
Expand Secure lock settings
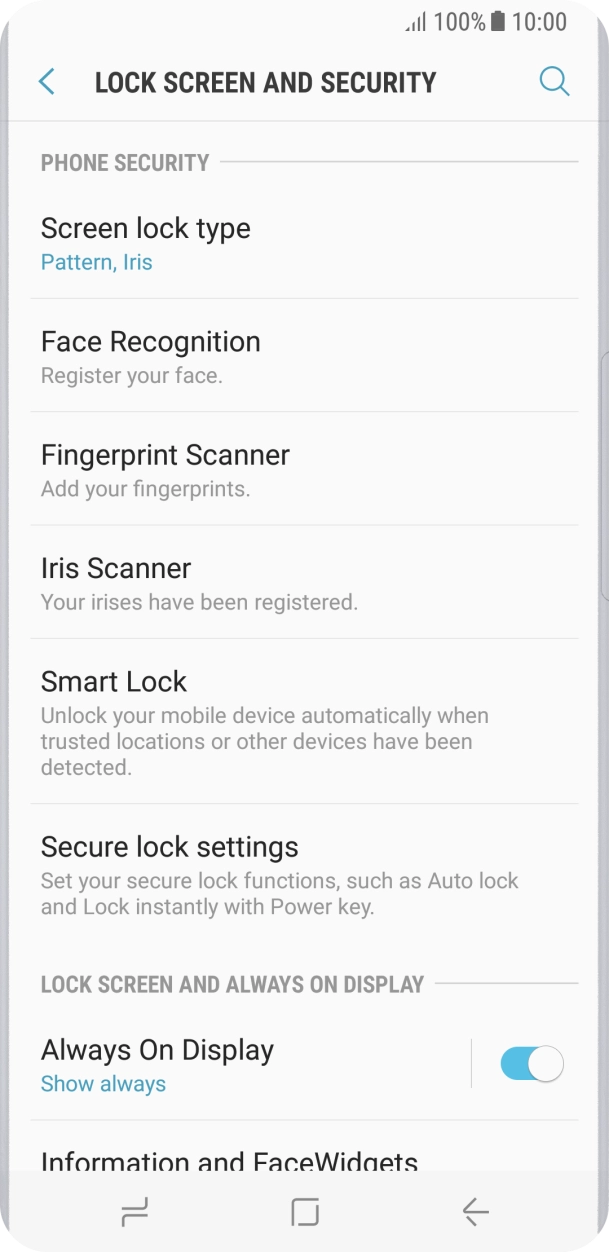(x=169, y=847)
